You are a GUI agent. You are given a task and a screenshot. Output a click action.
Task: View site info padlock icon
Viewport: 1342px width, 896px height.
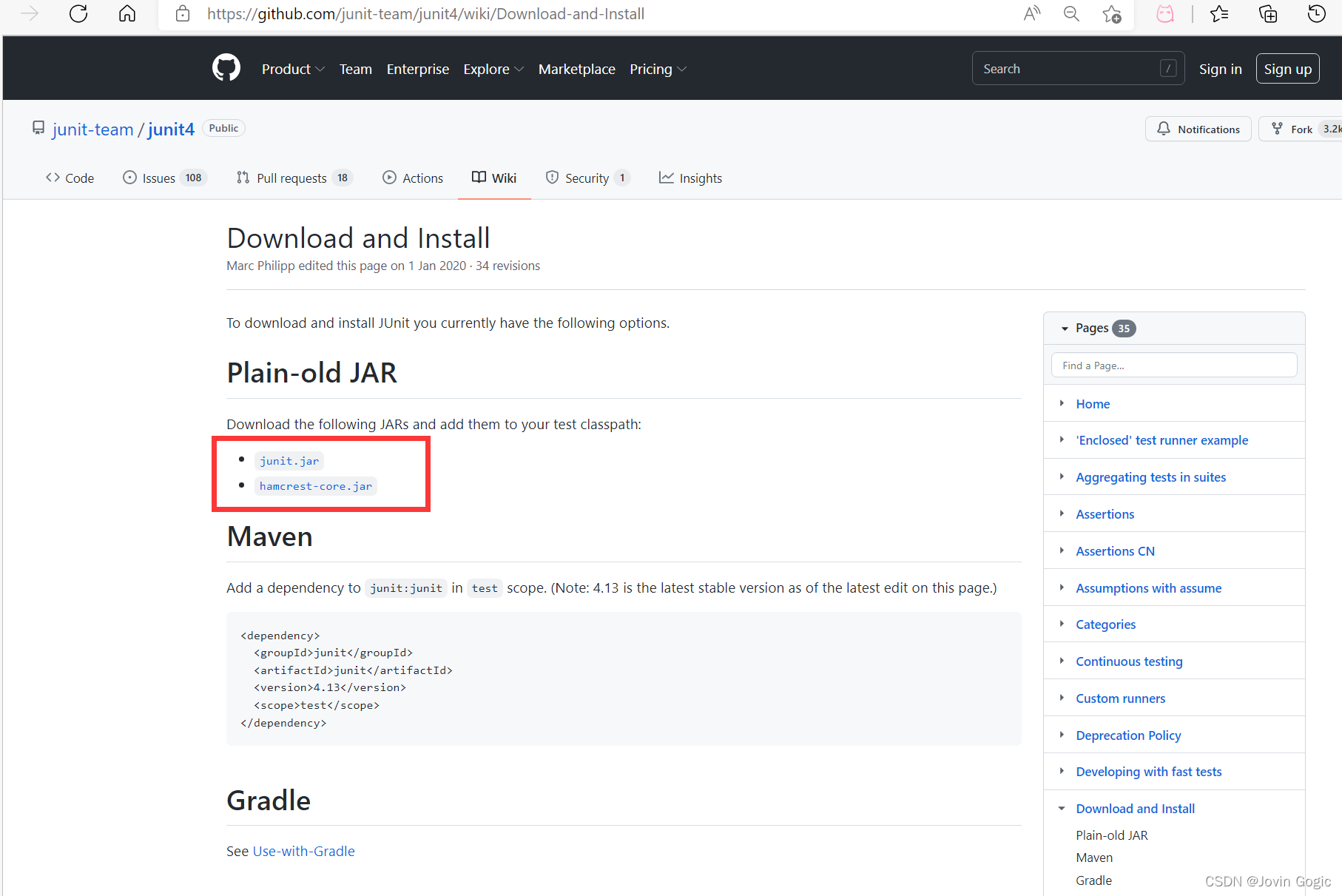(183, 13)
